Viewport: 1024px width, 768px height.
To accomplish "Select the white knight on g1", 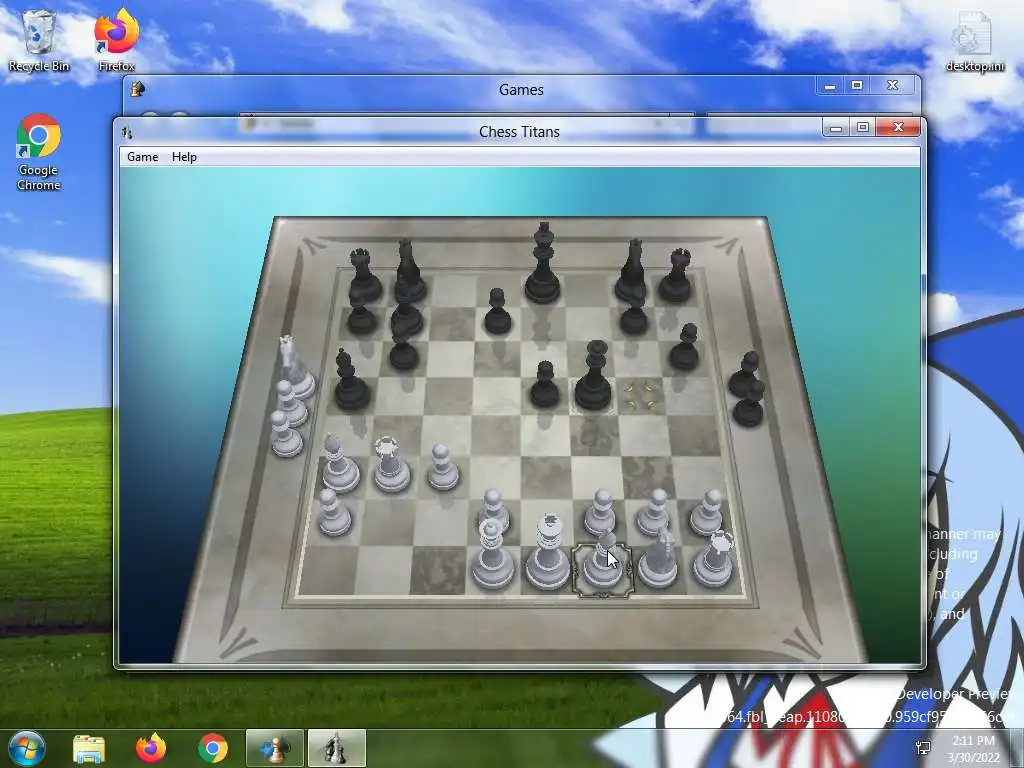I will pos(658,562).
